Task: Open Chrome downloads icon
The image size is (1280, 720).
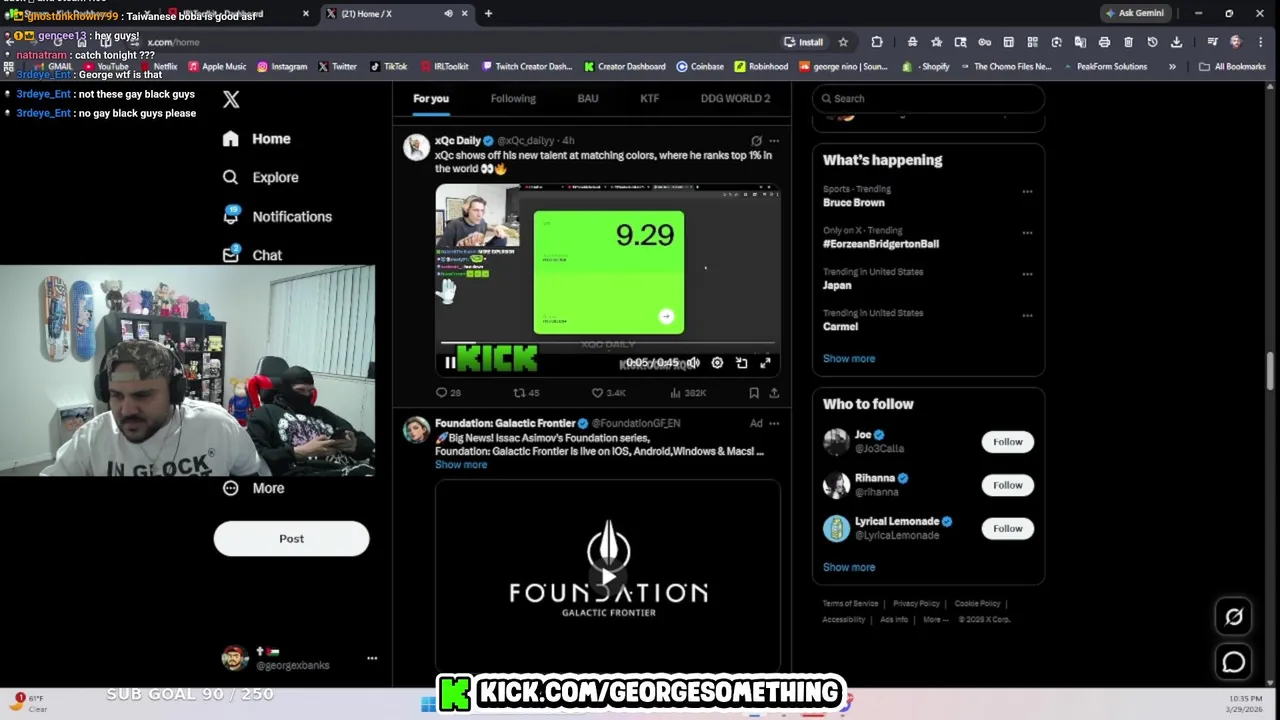Action: pos(1176,42)
